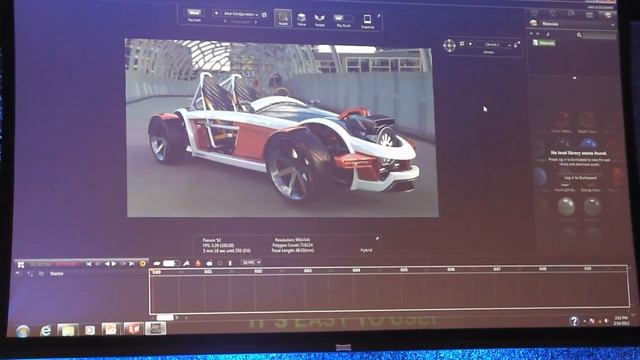The height and width of the screenshot is (360, 640).
Task: Open Internet Explorer from the taskbar
Action: point(45,330)
